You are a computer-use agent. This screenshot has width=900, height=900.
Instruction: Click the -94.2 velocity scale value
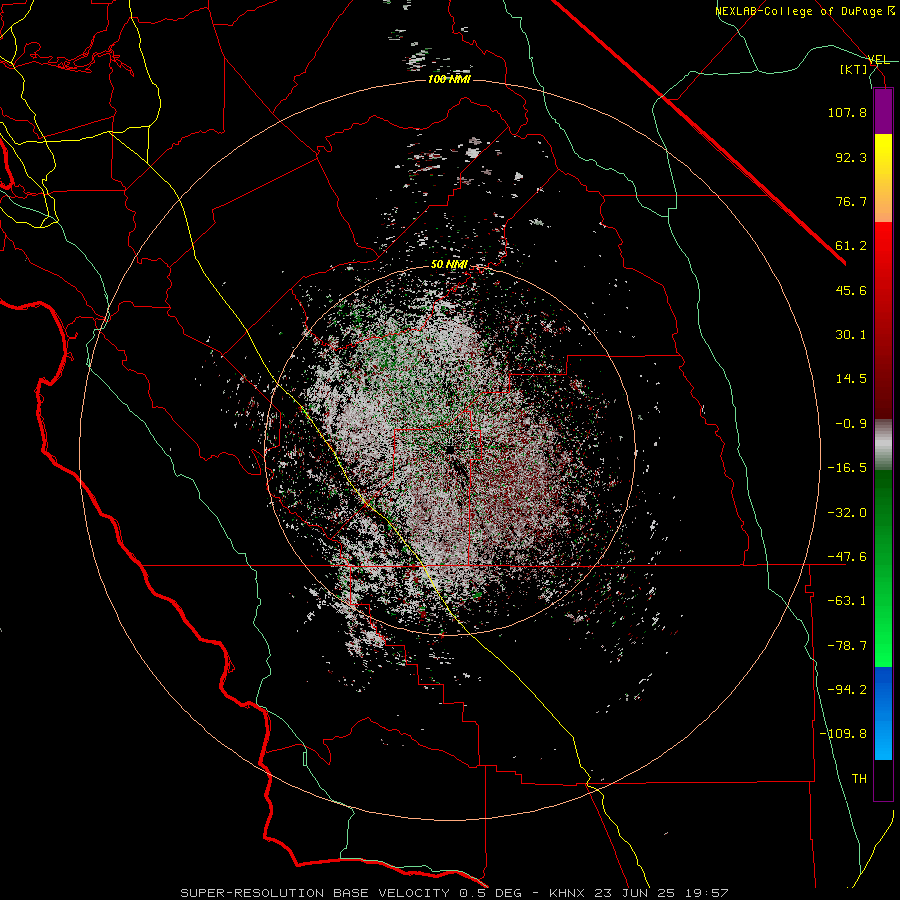click(x=847, y=690)
